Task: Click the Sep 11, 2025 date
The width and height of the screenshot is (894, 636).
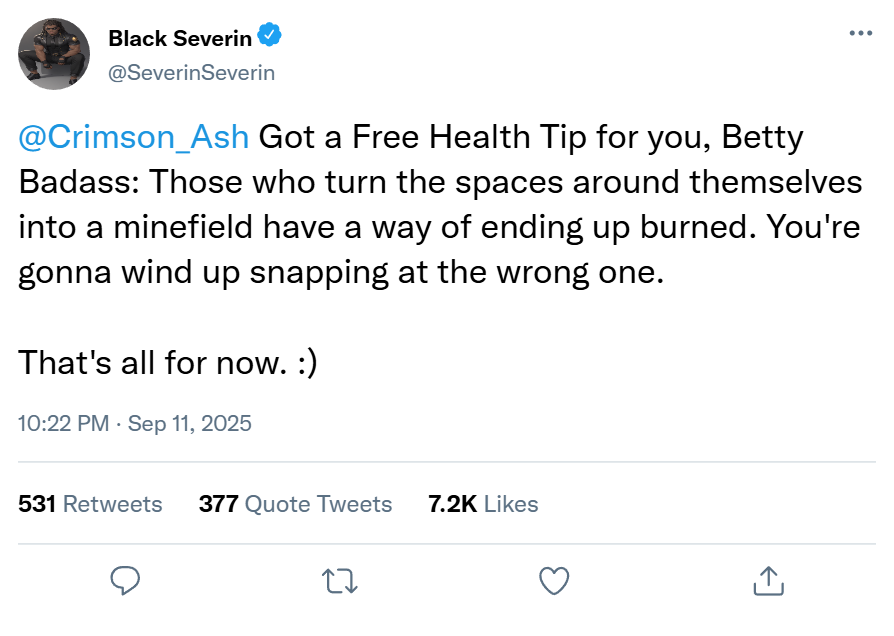Action: (189, 423)
